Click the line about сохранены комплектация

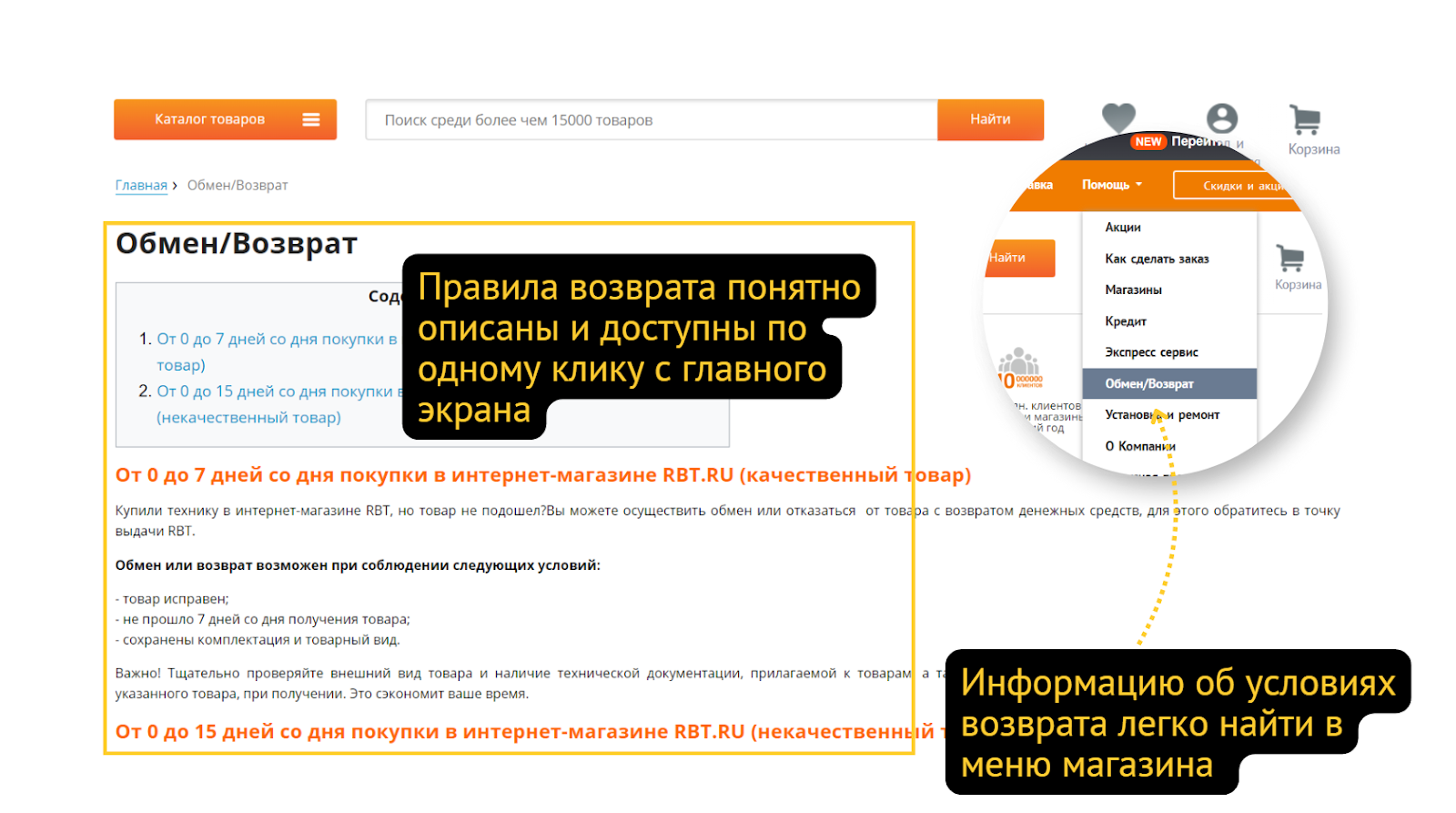pyautogui.click(x=258, y=640)
